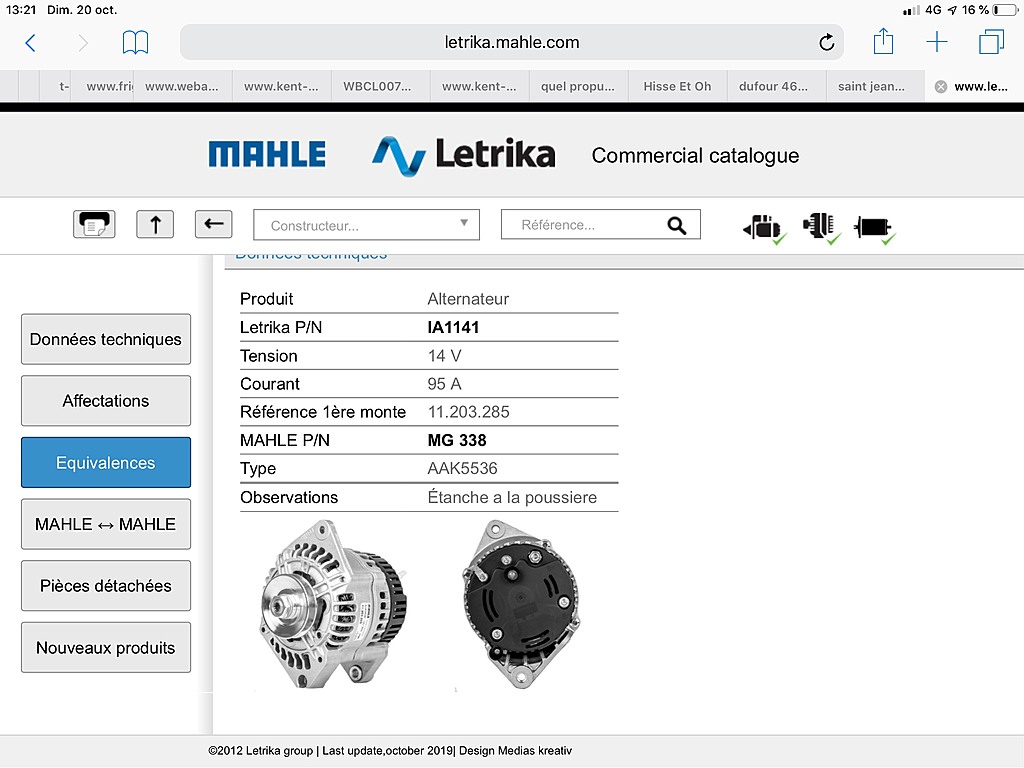Tap the Safari forward arrow
The width and height of the screenshot is (1024, 768).
[x=83, y=43]
